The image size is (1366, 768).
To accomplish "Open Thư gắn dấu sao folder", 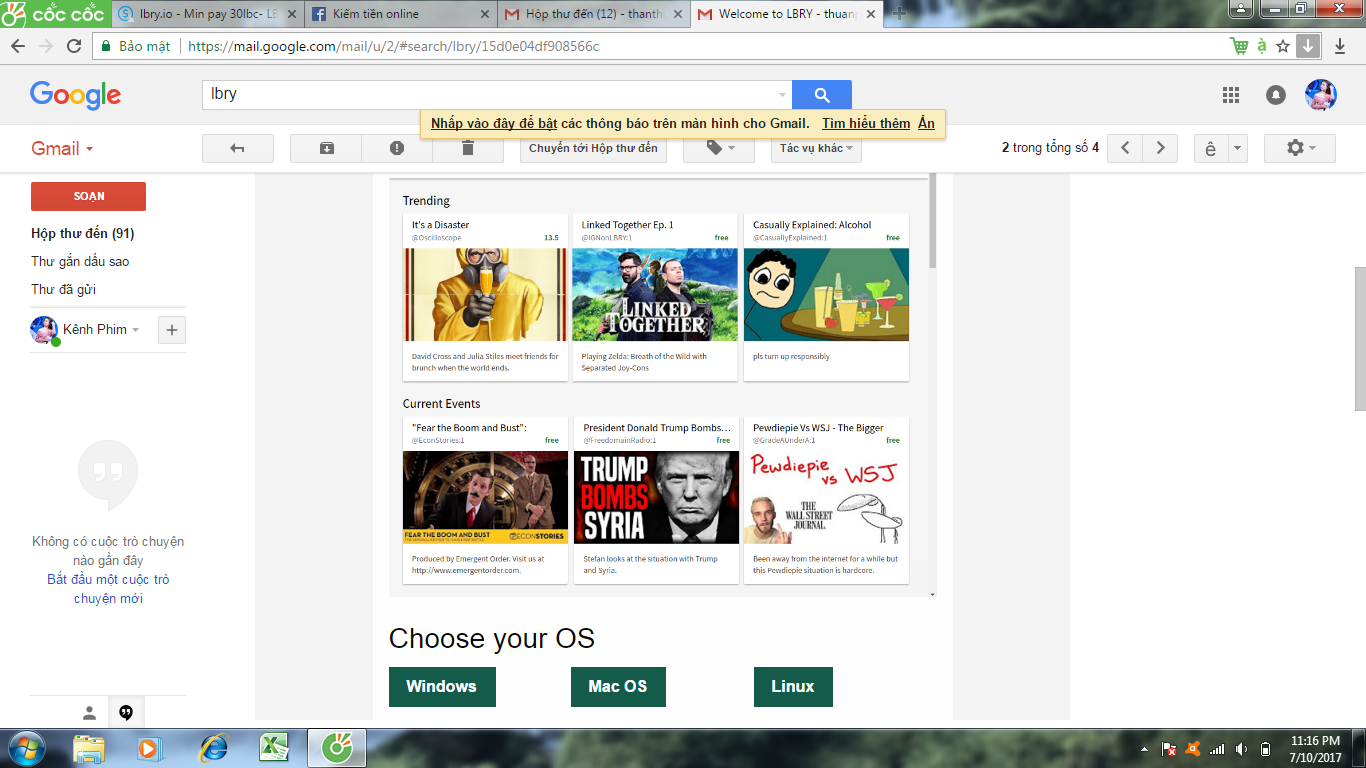I will [80, 261].
